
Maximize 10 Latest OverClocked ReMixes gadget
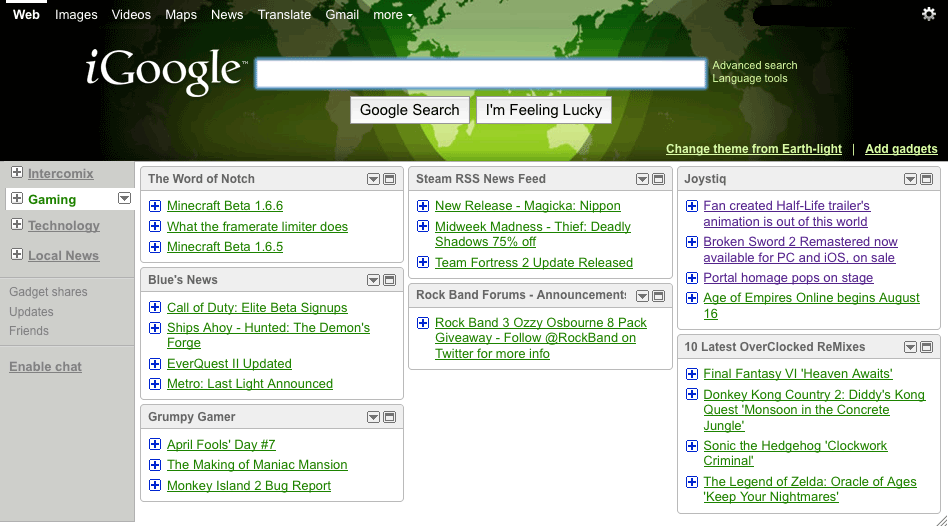tap(926, 347)
